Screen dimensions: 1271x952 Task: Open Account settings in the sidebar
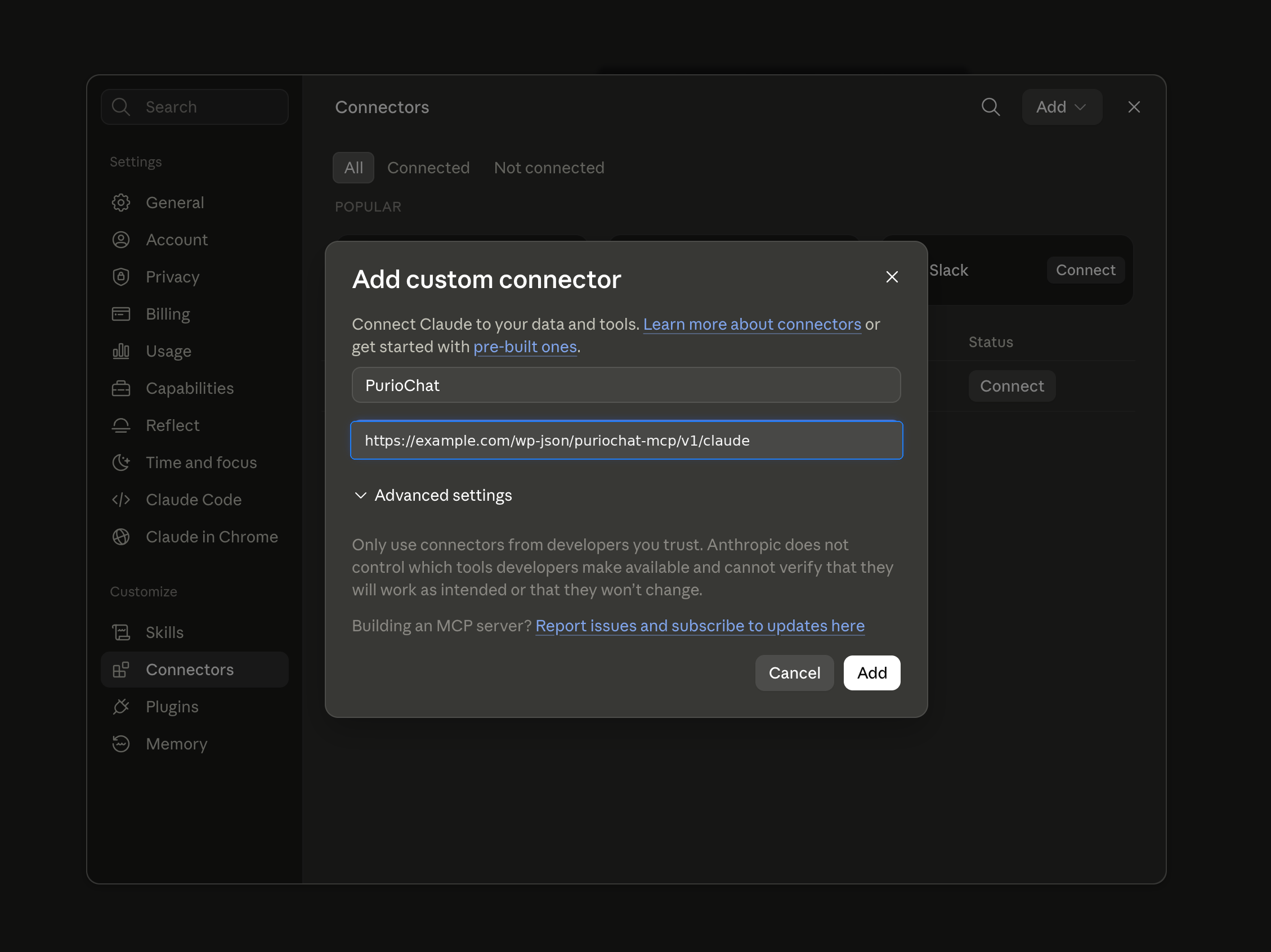click(x=194, y=240)
